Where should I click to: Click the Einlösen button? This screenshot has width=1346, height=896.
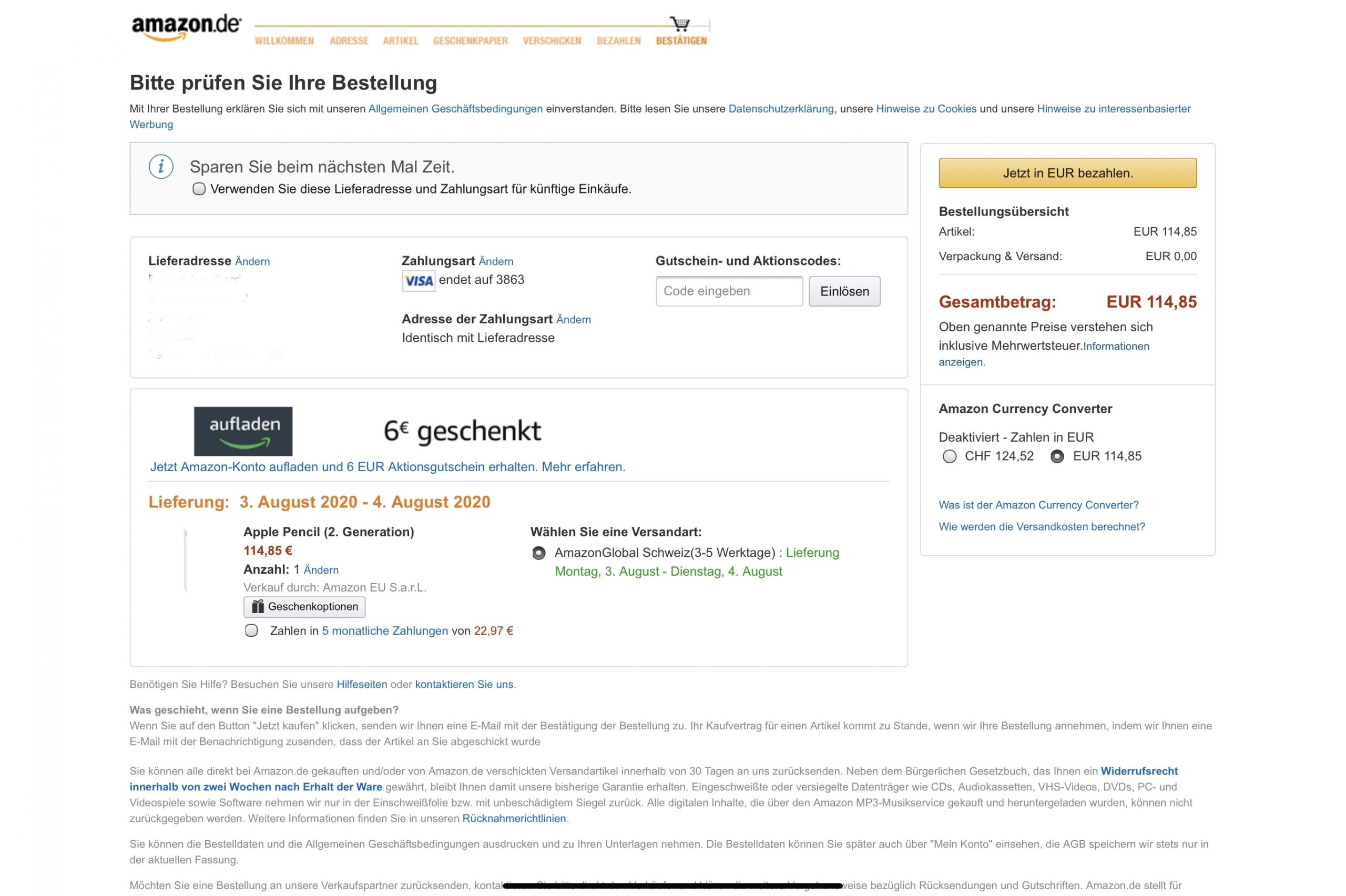click(844, 291)
